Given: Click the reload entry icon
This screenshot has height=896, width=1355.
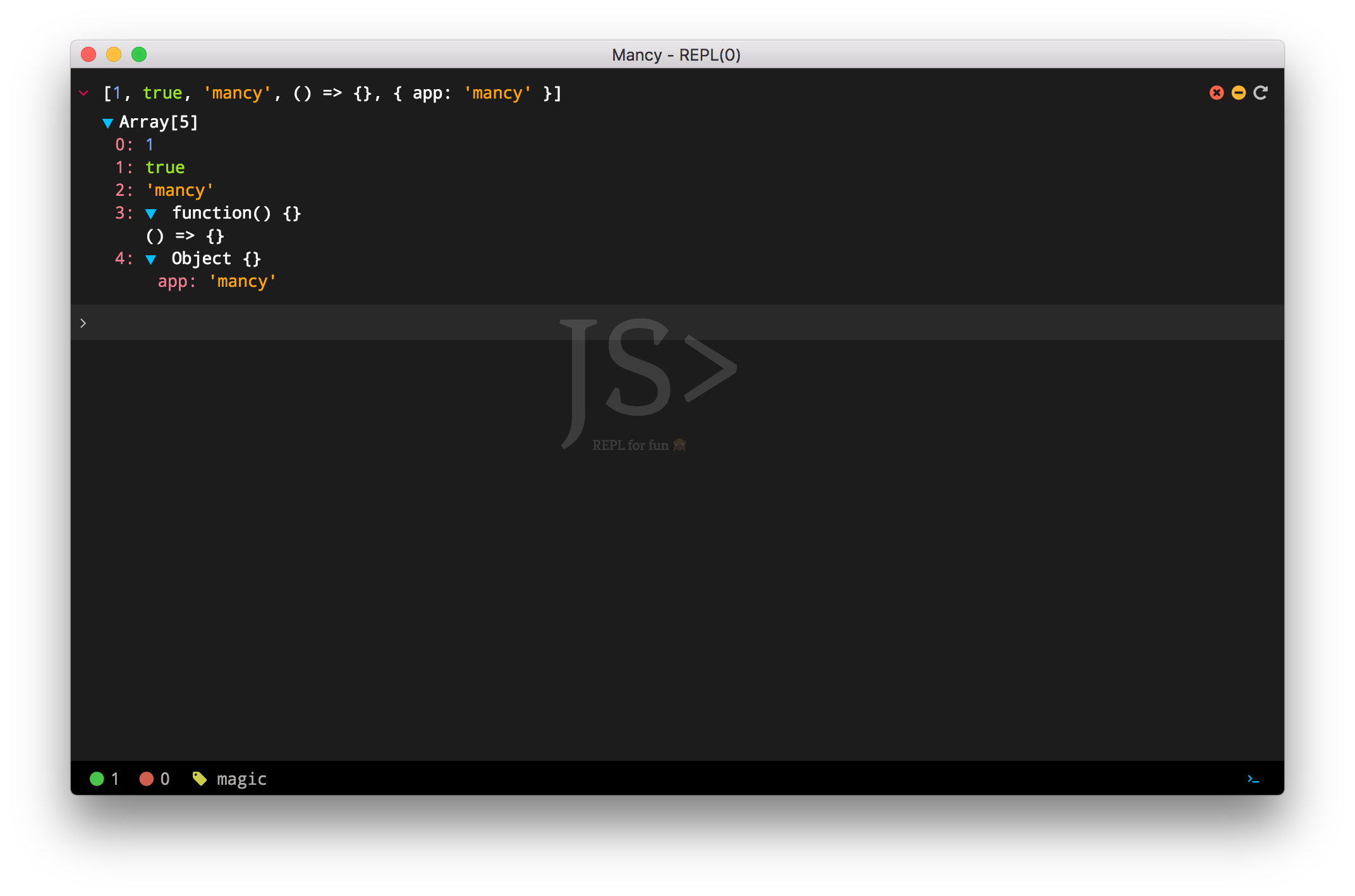Looking at the screenshot, I should click(1261, 93).
